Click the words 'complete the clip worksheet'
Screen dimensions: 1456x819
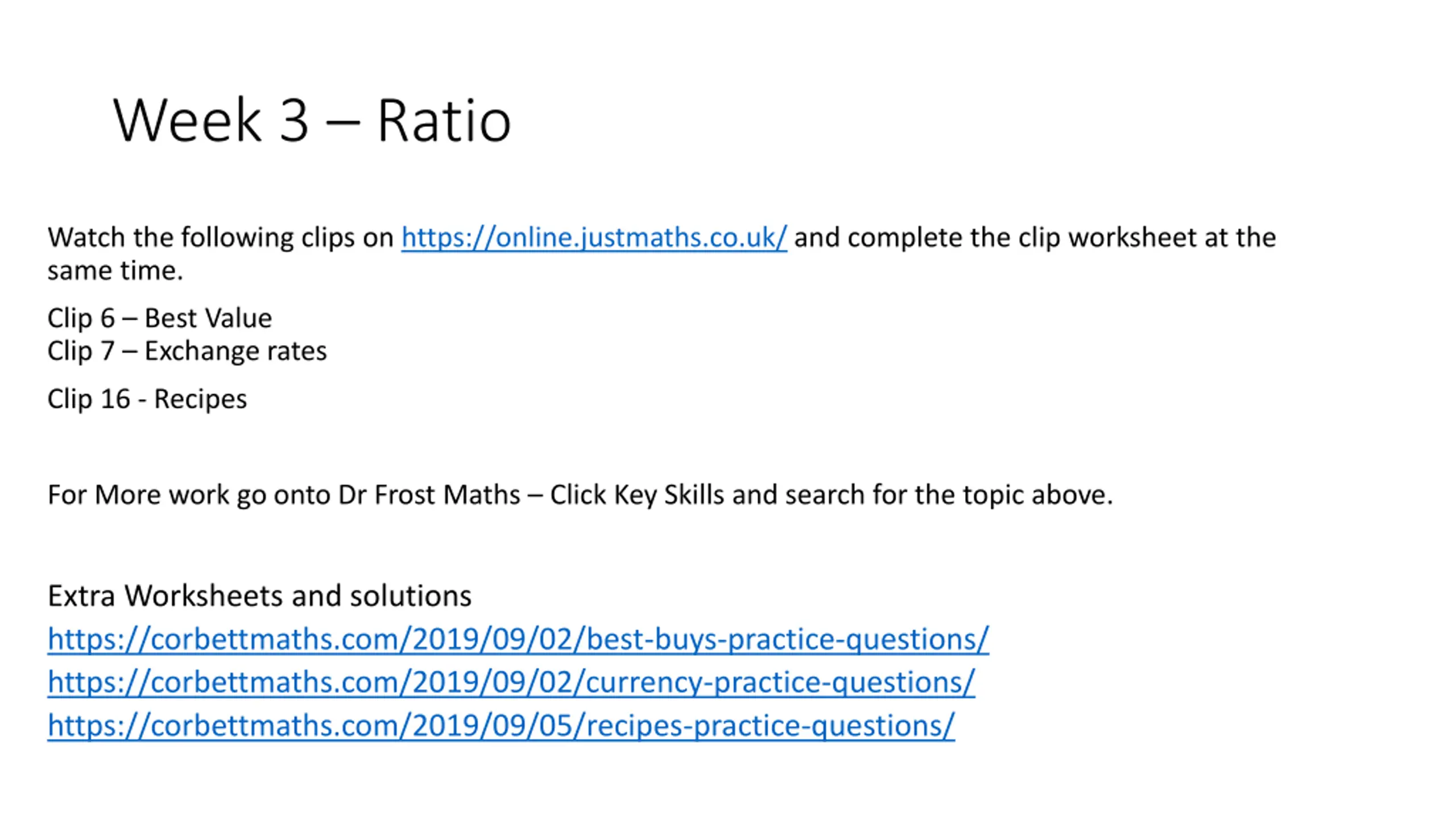tap(1022, 238)
